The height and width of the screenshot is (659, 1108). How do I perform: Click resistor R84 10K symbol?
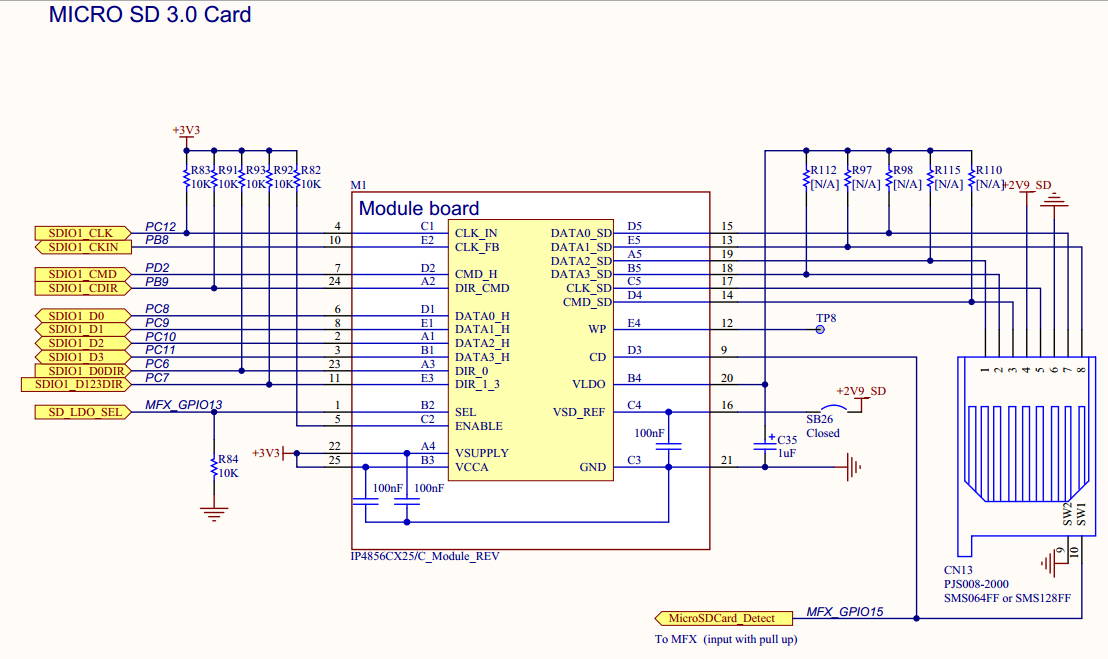(x=214, y=466)
